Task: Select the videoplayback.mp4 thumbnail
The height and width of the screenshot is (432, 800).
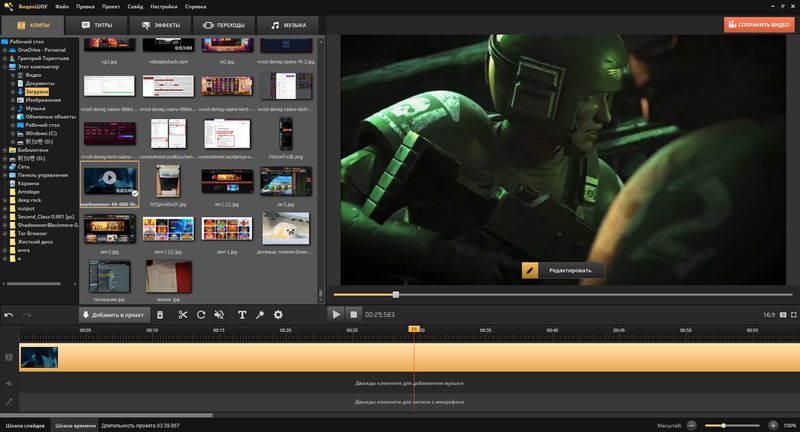Action: click(168, 44)
